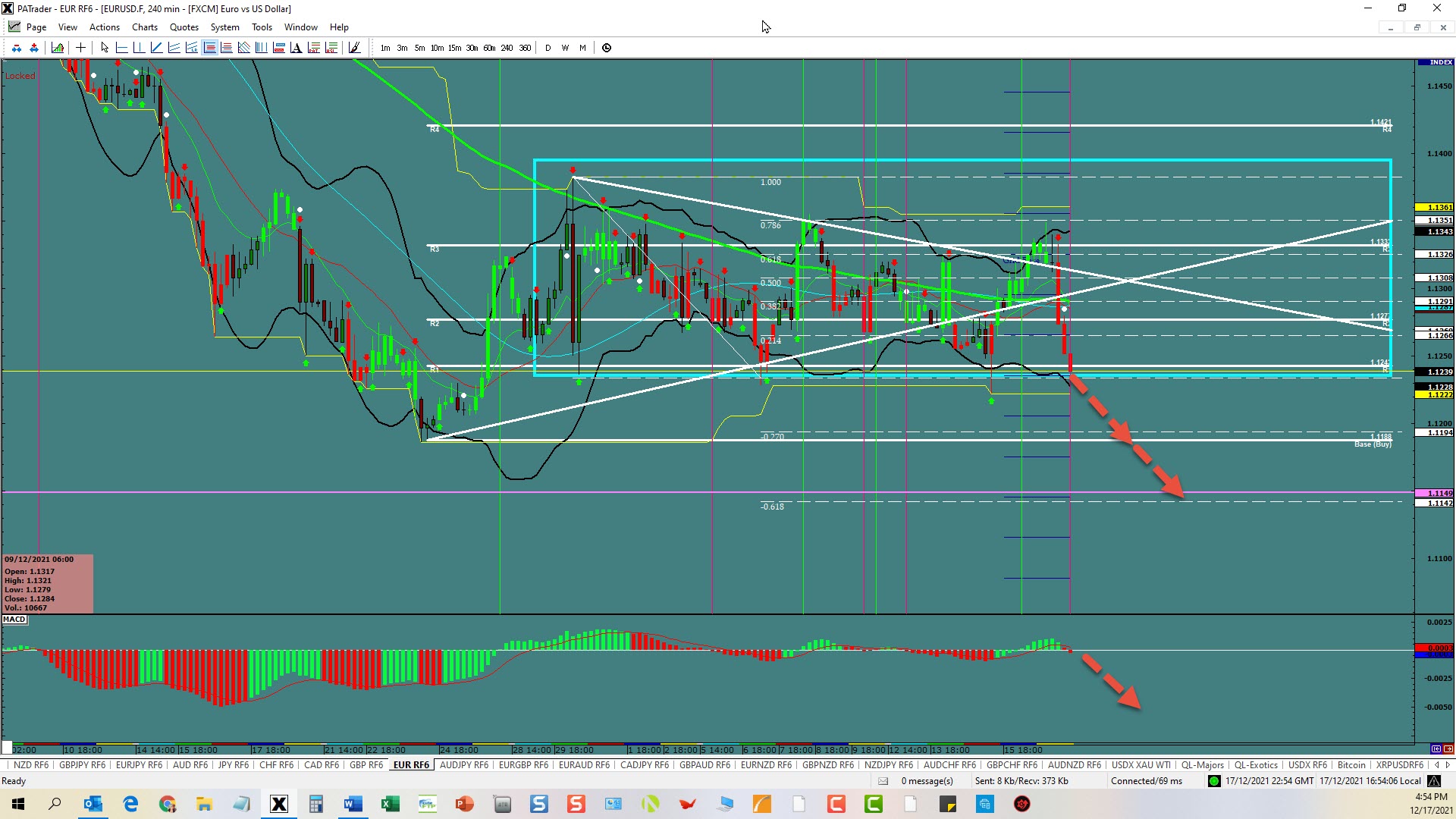Viewport: 1456px width, 819px height.
Task: Switch chart to Weekly (W) timeframe
Action: point(565,48)
